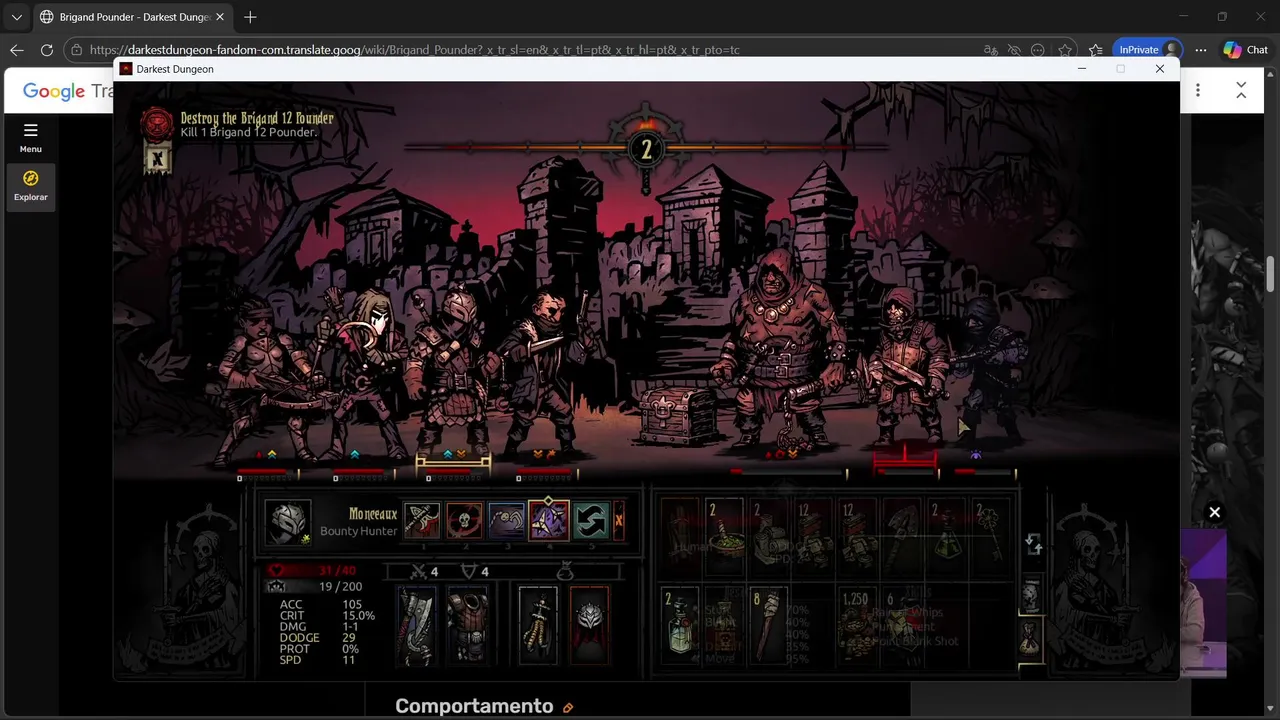This screenshot has height=720, width=1280.
Task: Collapse the Google Translate bar with the chevrons
Action: pos(1241,90)
